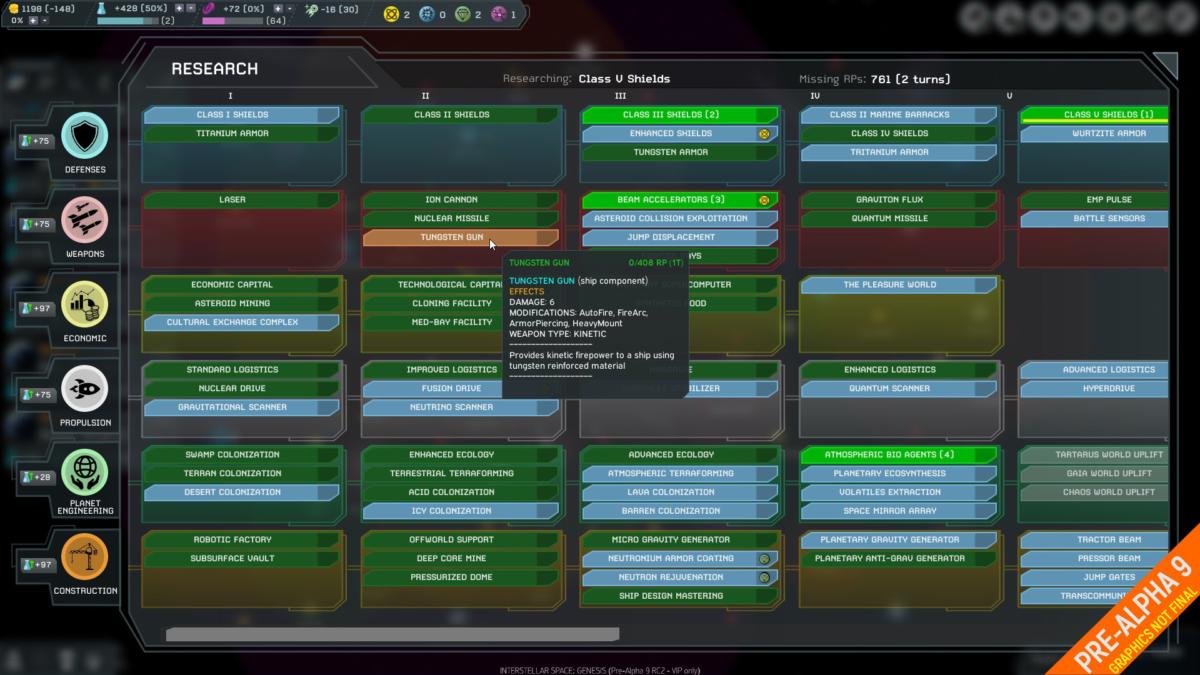Open the Propulsion rocket category icon

click(85, 390)
